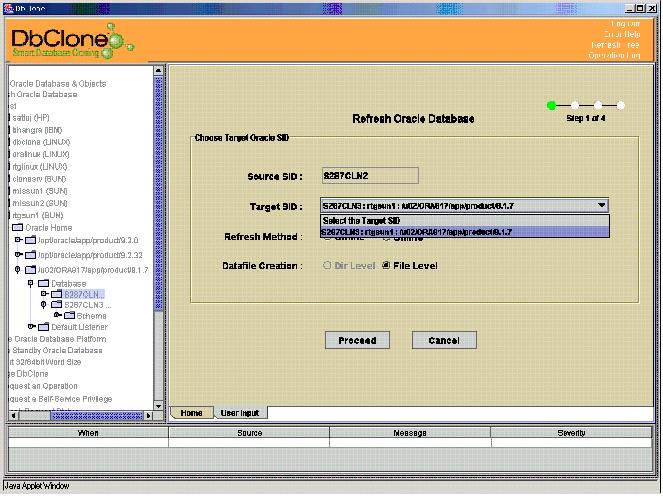Click the tree's vertical scrollbar thumb
Screen dimensions: 663x496
click(159, 193)
